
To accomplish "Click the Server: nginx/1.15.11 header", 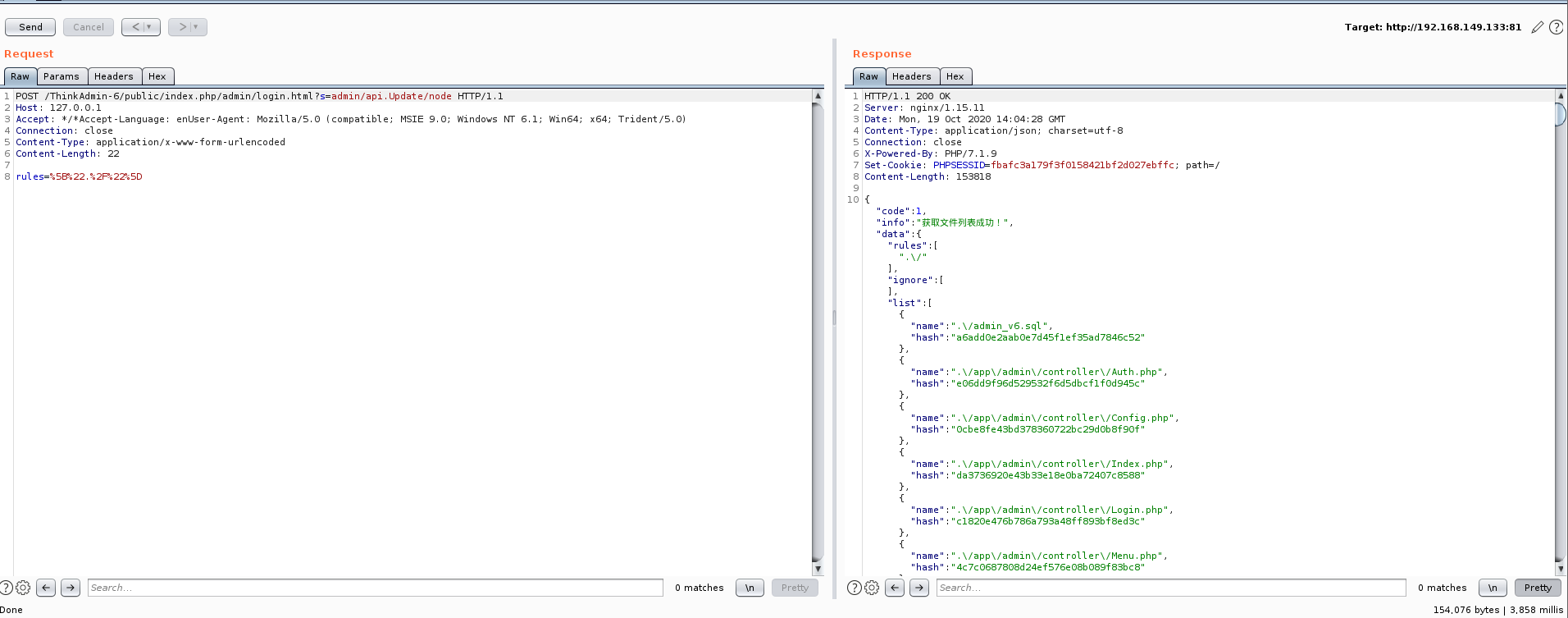I will coord(924,108).
